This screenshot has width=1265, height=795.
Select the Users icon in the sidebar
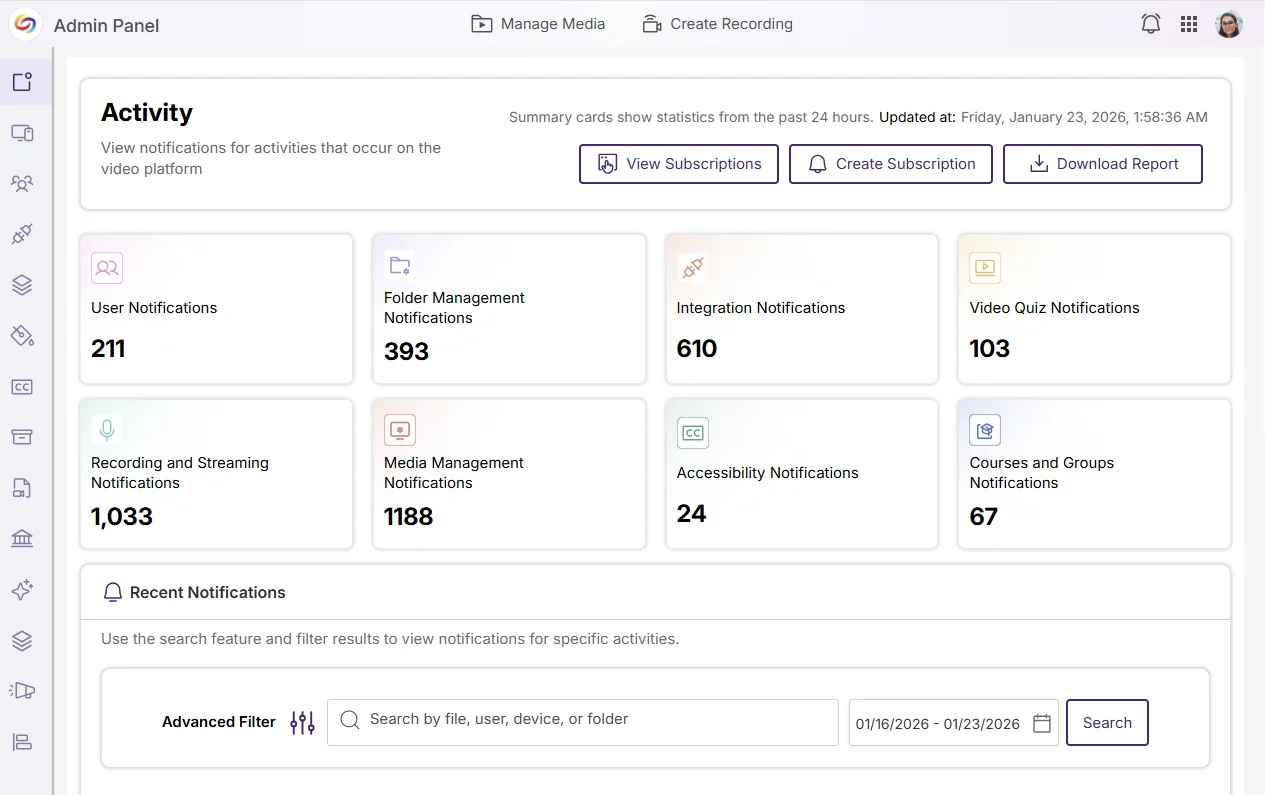click(22, 183)
